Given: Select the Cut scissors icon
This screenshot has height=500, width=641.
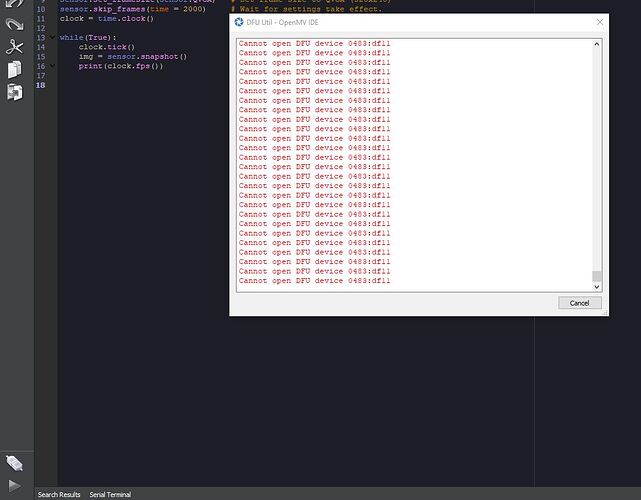Looking at the screenshot, I should (x=14, y=47).
